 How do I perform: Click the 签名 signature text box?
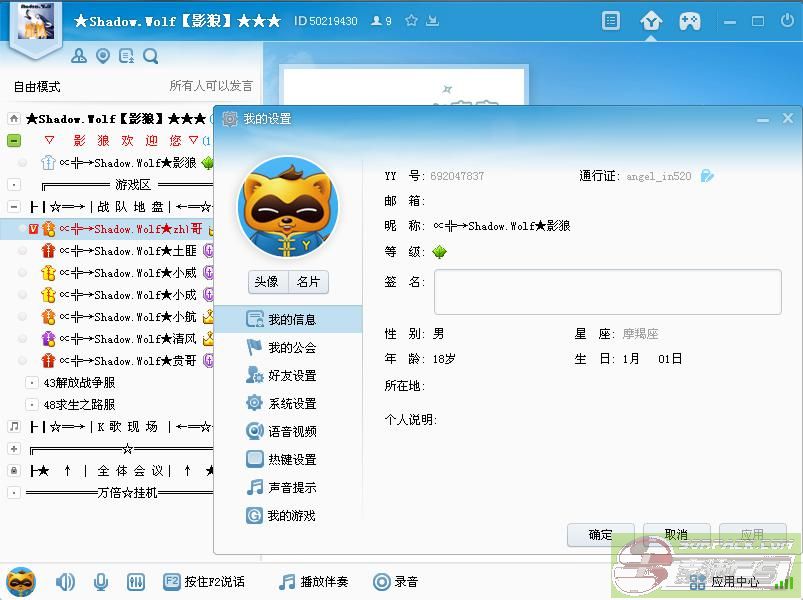click(x=608, y=292)
